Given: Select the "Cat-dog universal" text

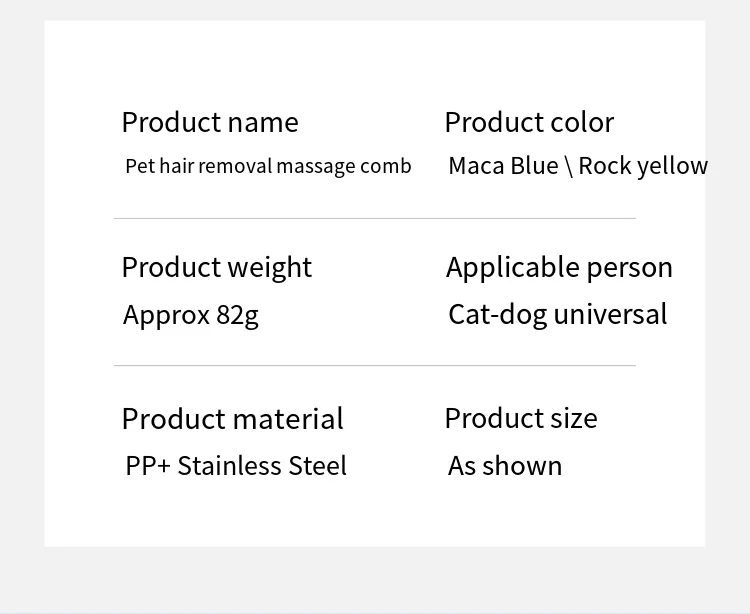Looking at the screenshot, I should [557, 314].
